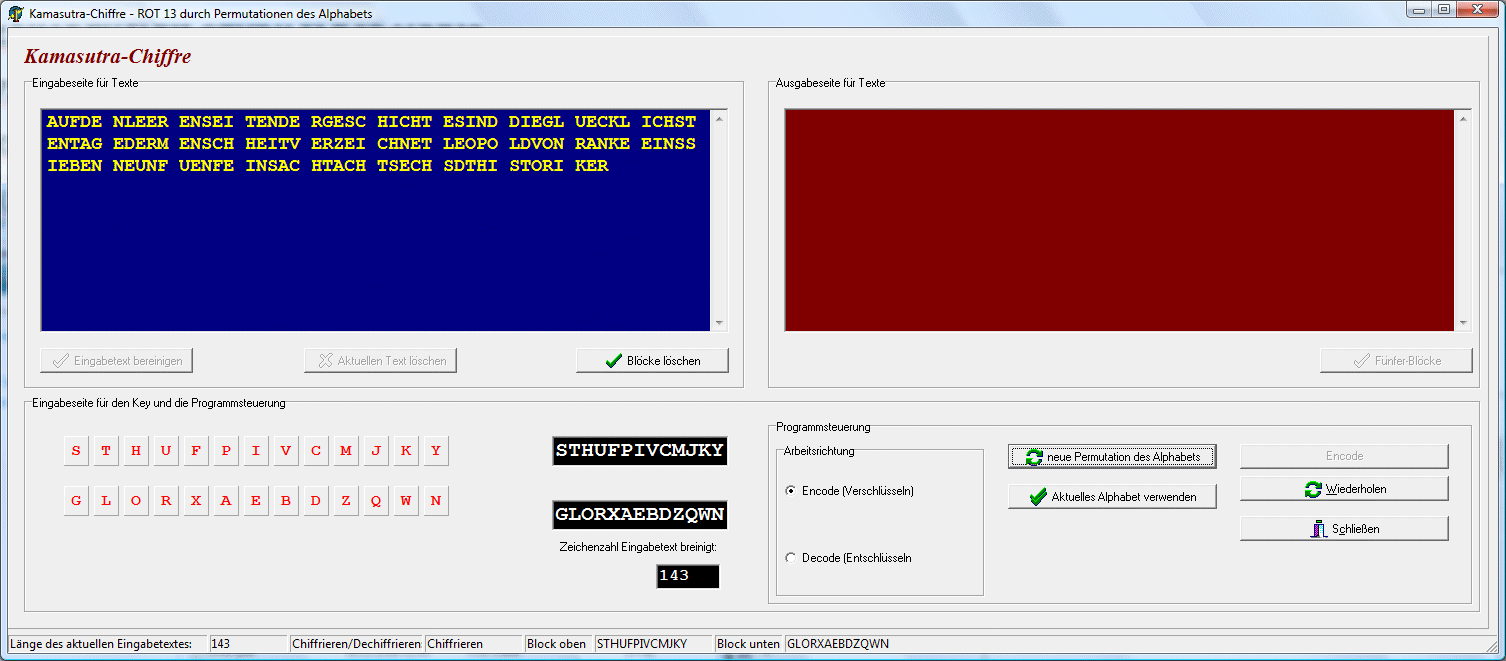Click letter tile V in the top row
1506x661 pixels.
click(286, 451)
